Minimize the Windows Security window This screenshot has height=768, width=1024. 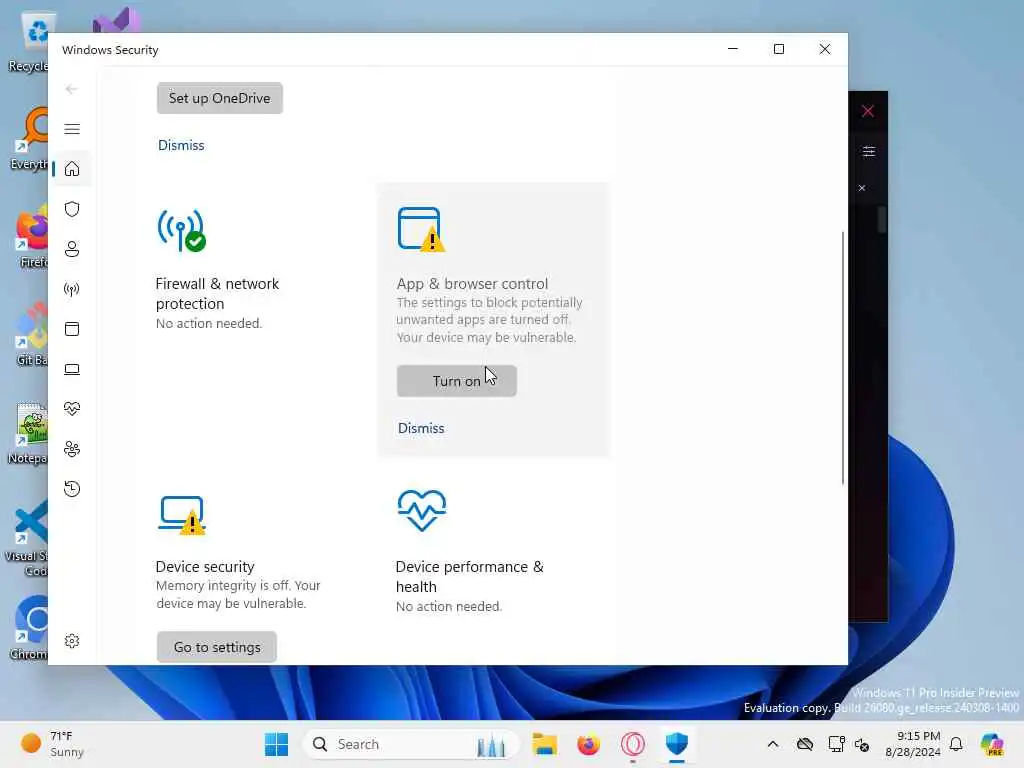(733, 49)
